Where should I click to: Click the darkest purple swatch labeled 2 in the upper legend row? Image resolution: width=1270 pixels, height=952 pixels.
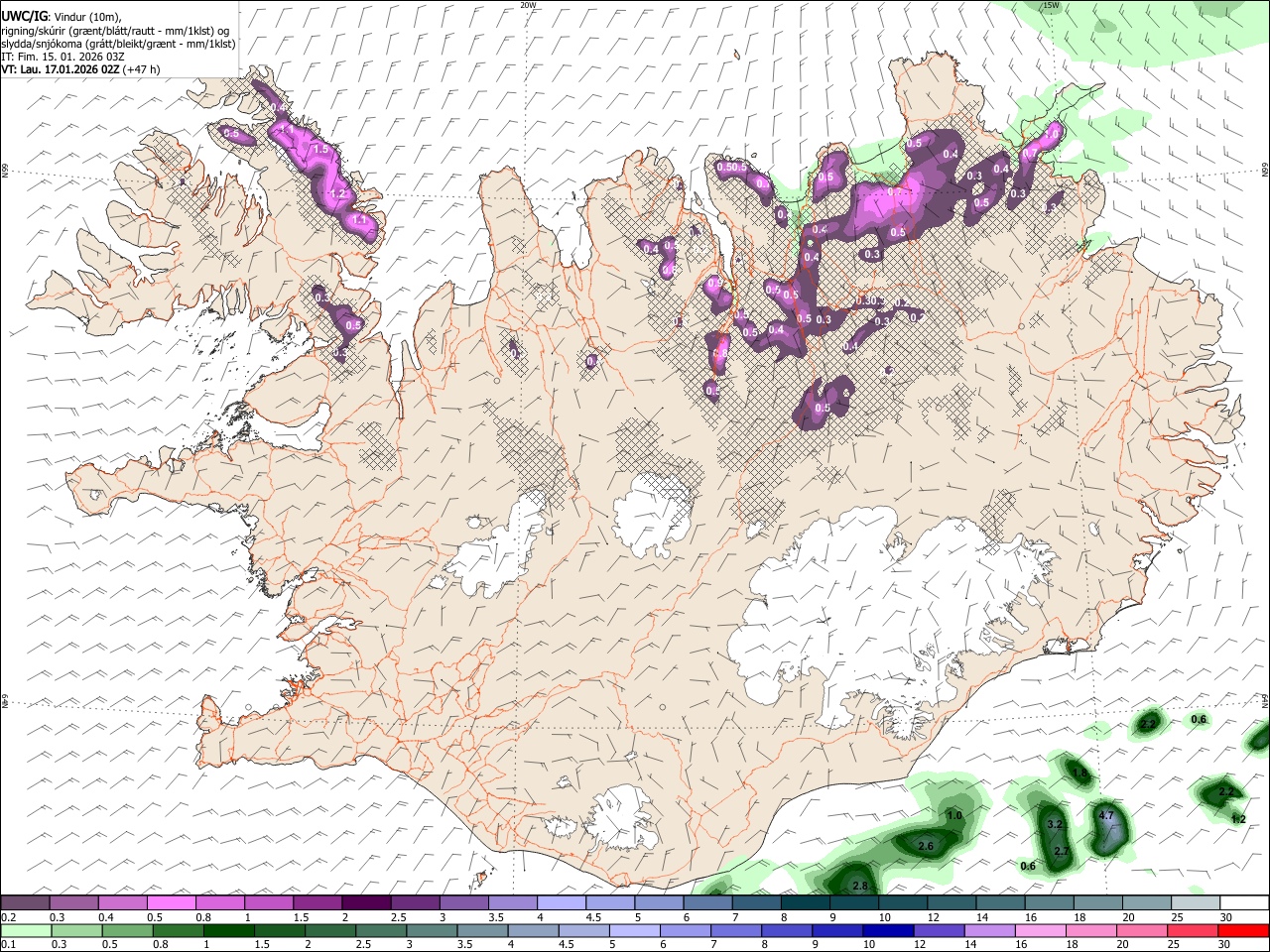coord(366,903)
